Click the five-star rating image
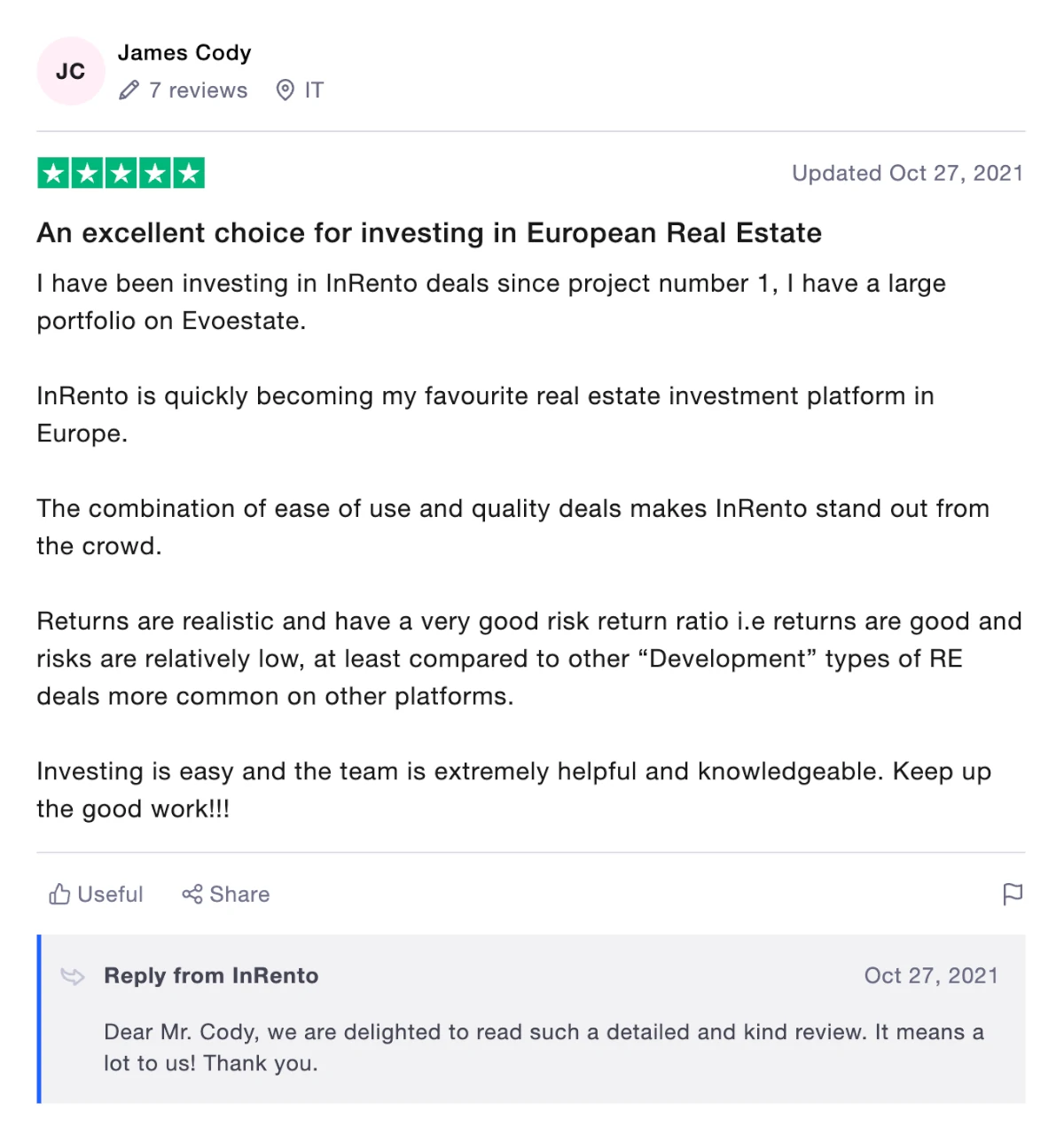 121,173
